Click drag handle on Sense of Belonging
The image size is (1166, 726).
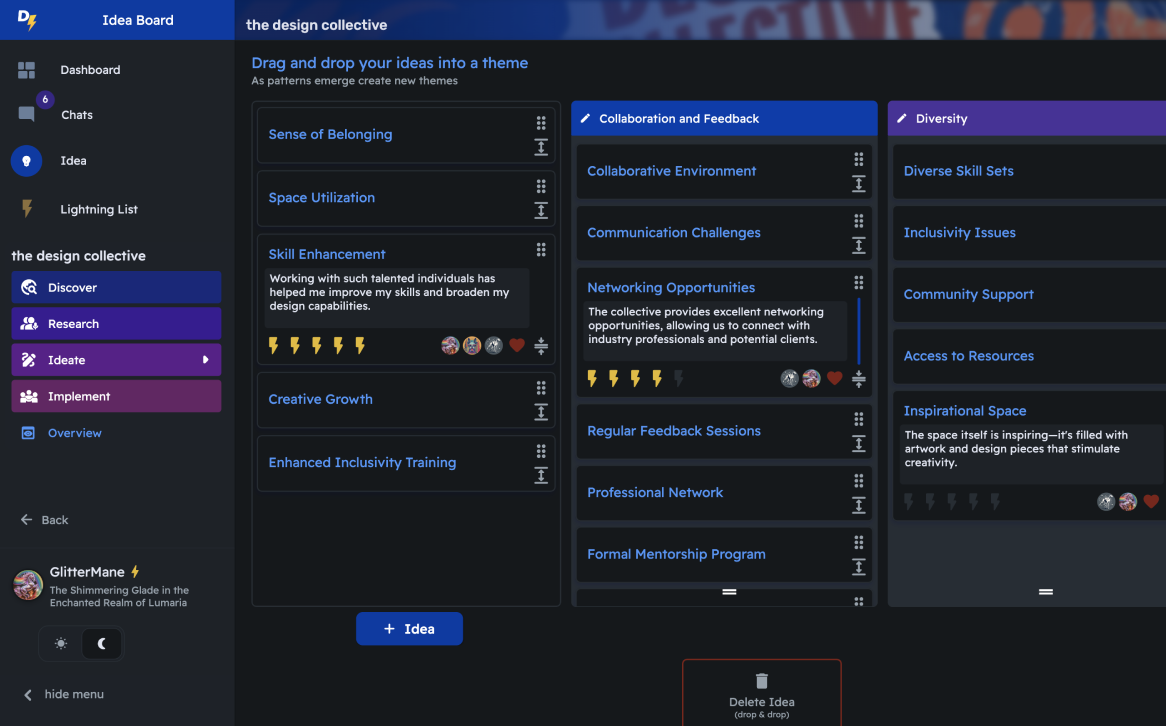[x=541, y=123]
